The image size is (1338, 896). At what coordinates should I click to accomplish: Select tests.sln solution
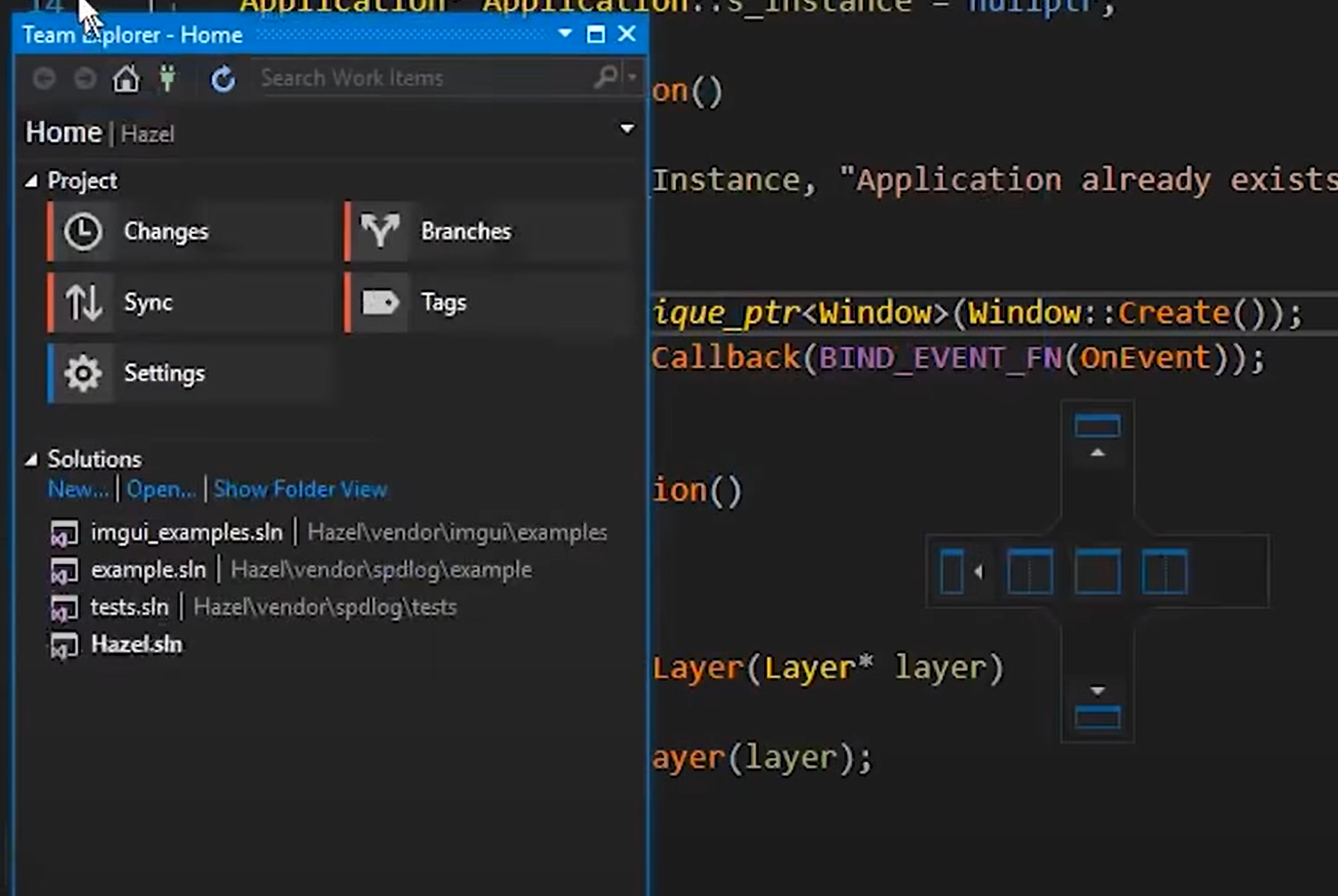[130, 607]
